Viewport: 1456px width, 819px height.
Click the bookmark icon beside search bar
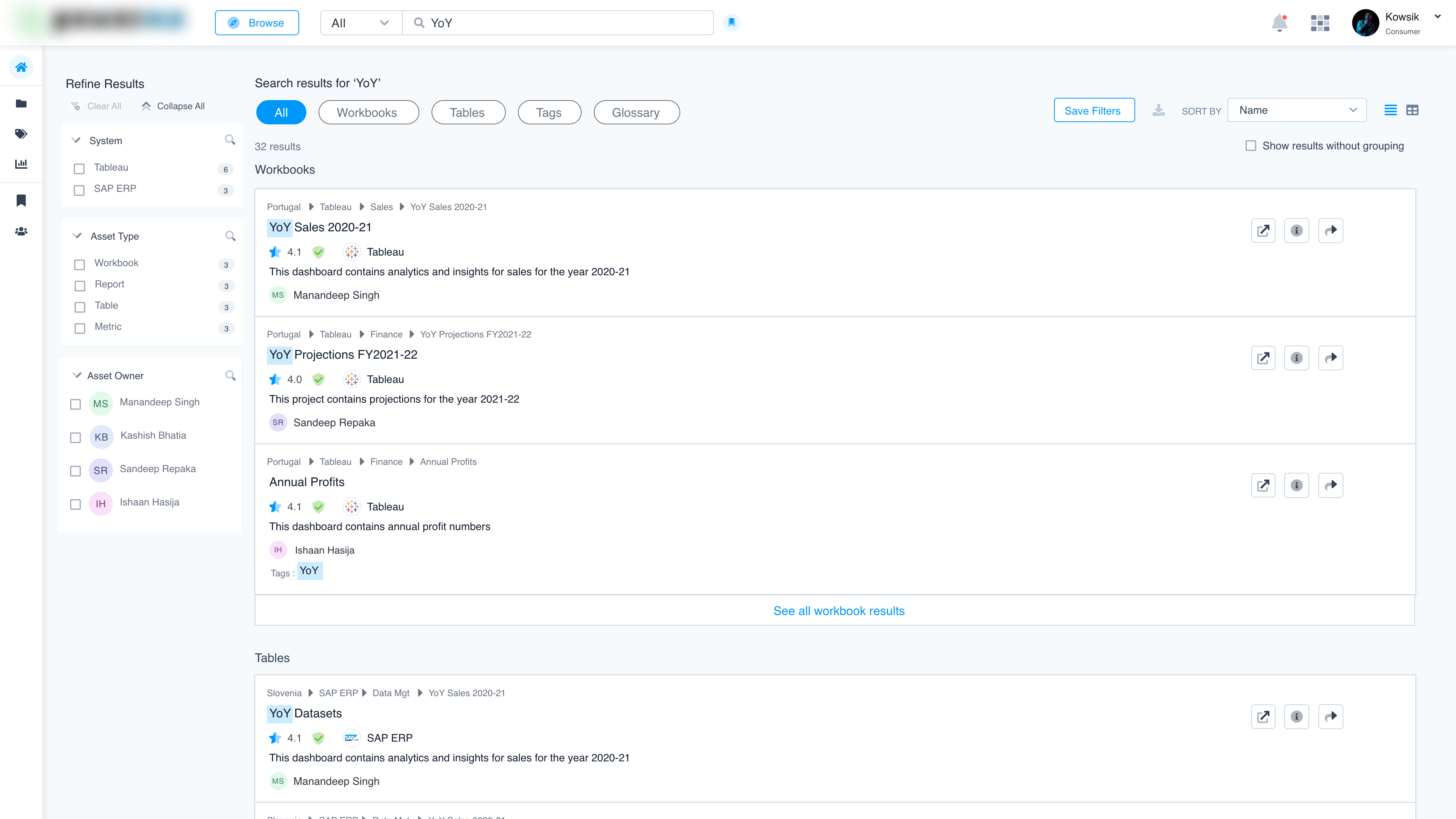[x=731, y=23]
